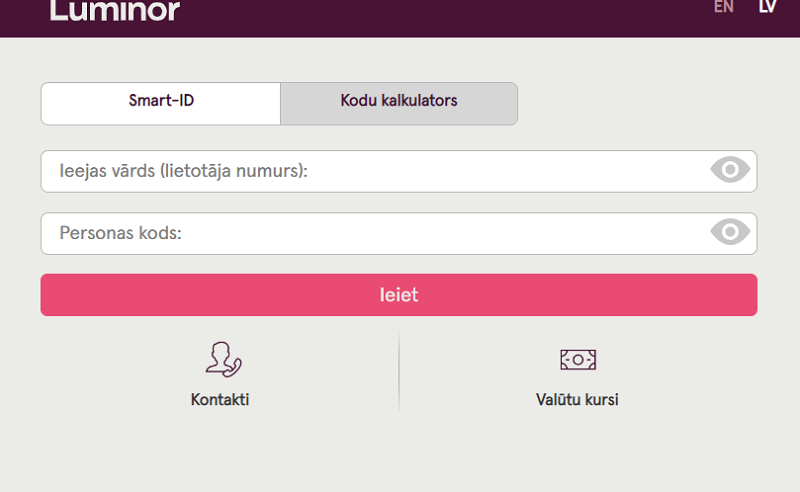
Task: Toggle visibility eye in Ieejas vārds field
Action: pos(730,169)
